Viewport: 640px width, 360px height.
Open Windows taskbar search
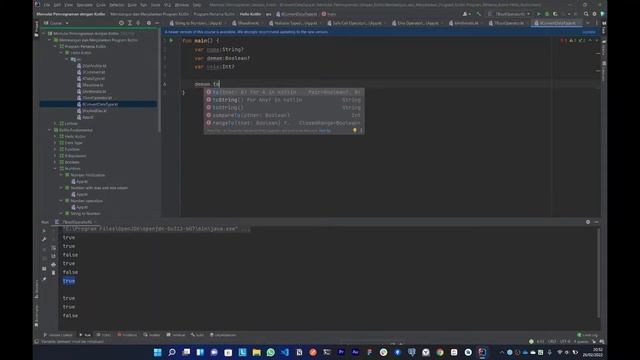pyautogui.click(x=172, y=352)
